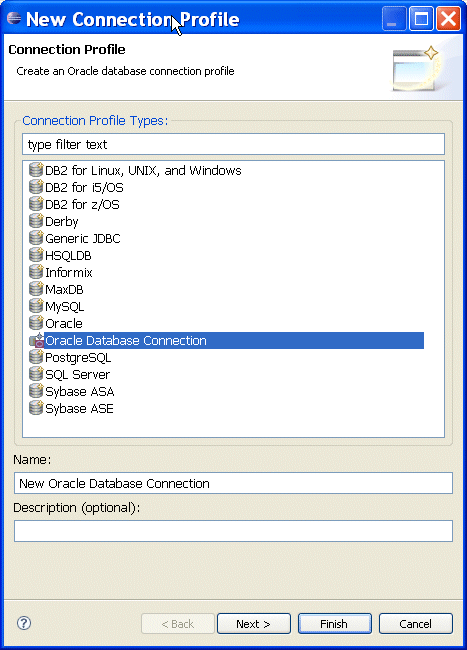
Task: Click the MaxDB database icon
Action: pos(36,289)
